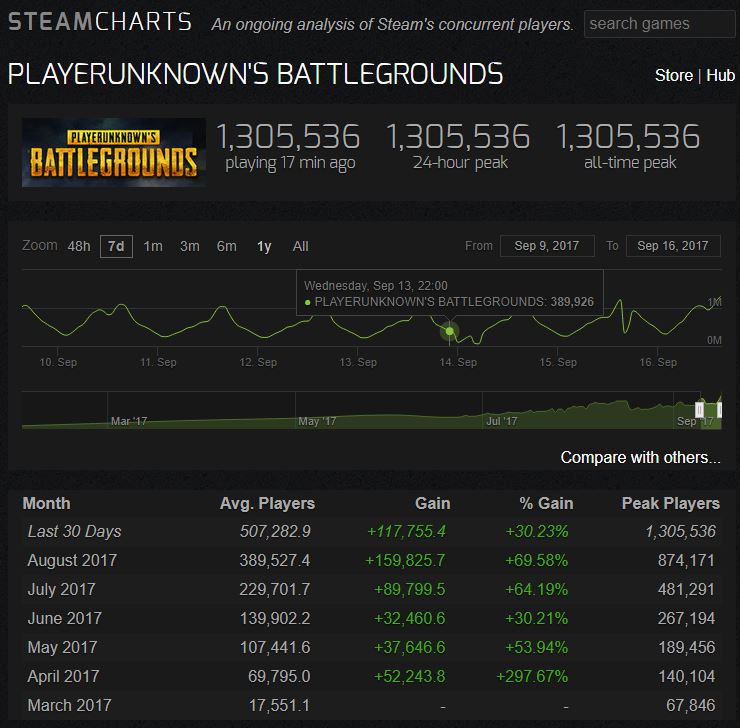Click the 14. Sep axis label
740x728 pixels.
pyautogui.click(x=458, y=362)
